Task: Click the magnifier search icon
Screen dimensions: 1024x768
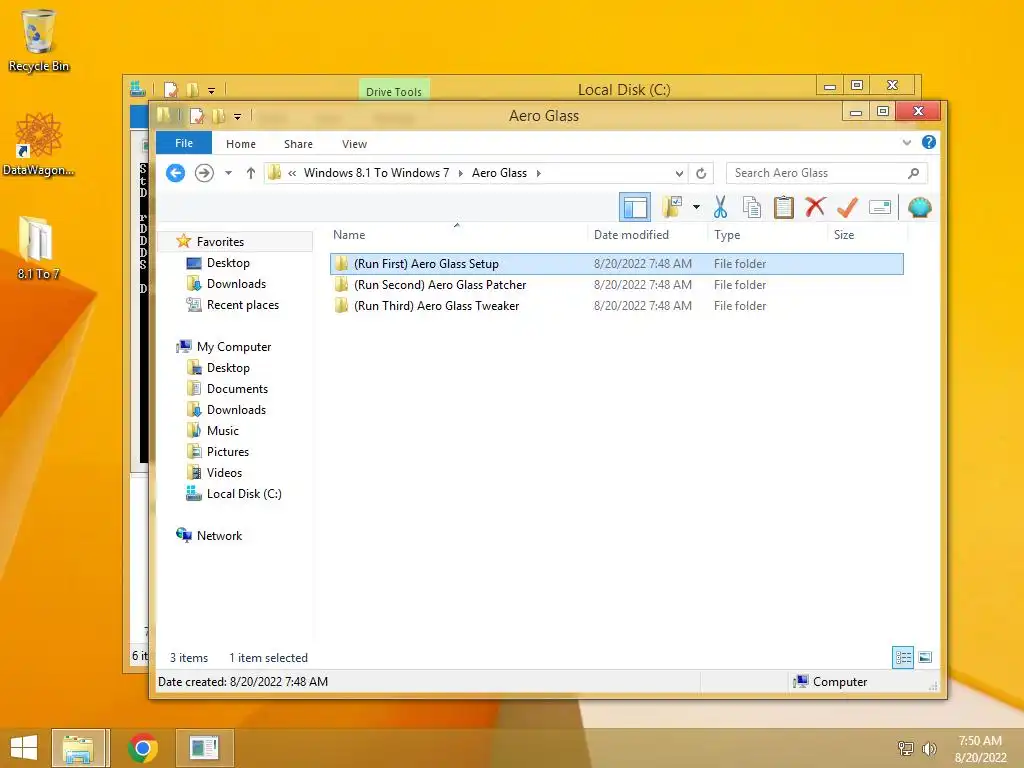Action: point(914,173)
